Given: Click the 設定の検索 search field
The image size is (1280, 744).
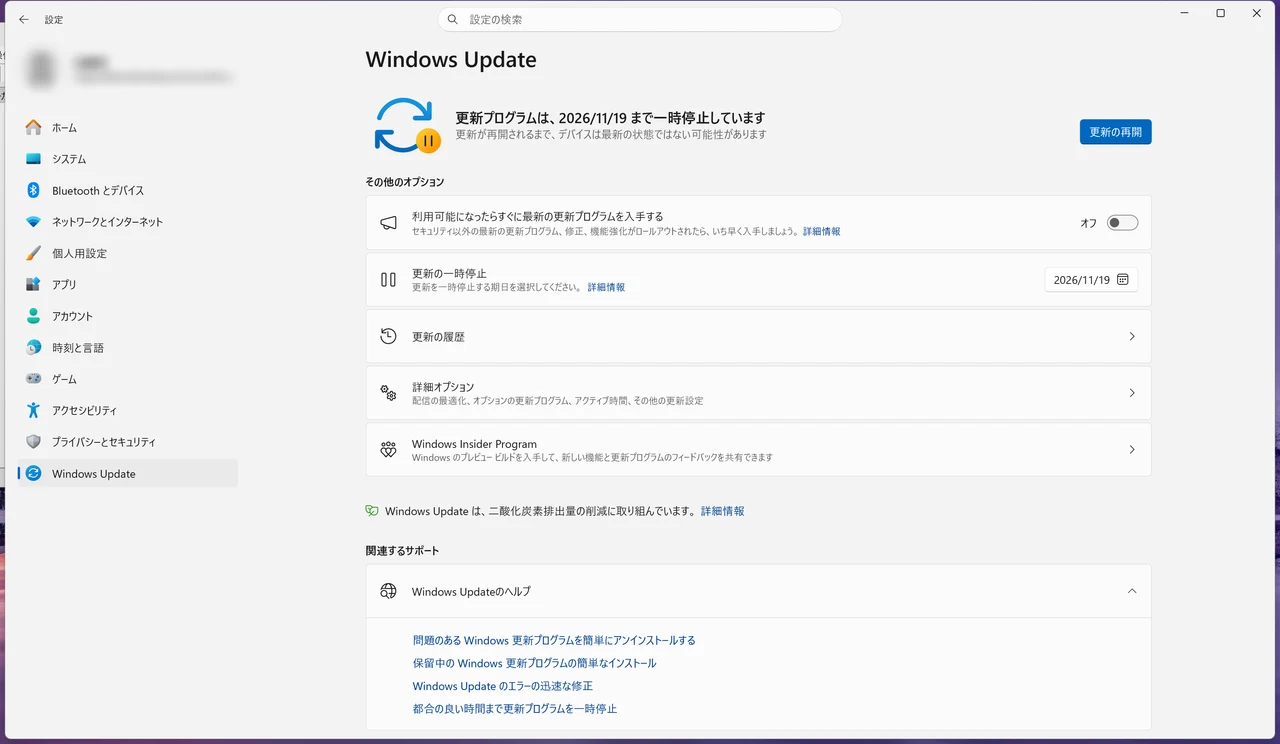Looking at the screenshot, I should click(x=640, y=19).
